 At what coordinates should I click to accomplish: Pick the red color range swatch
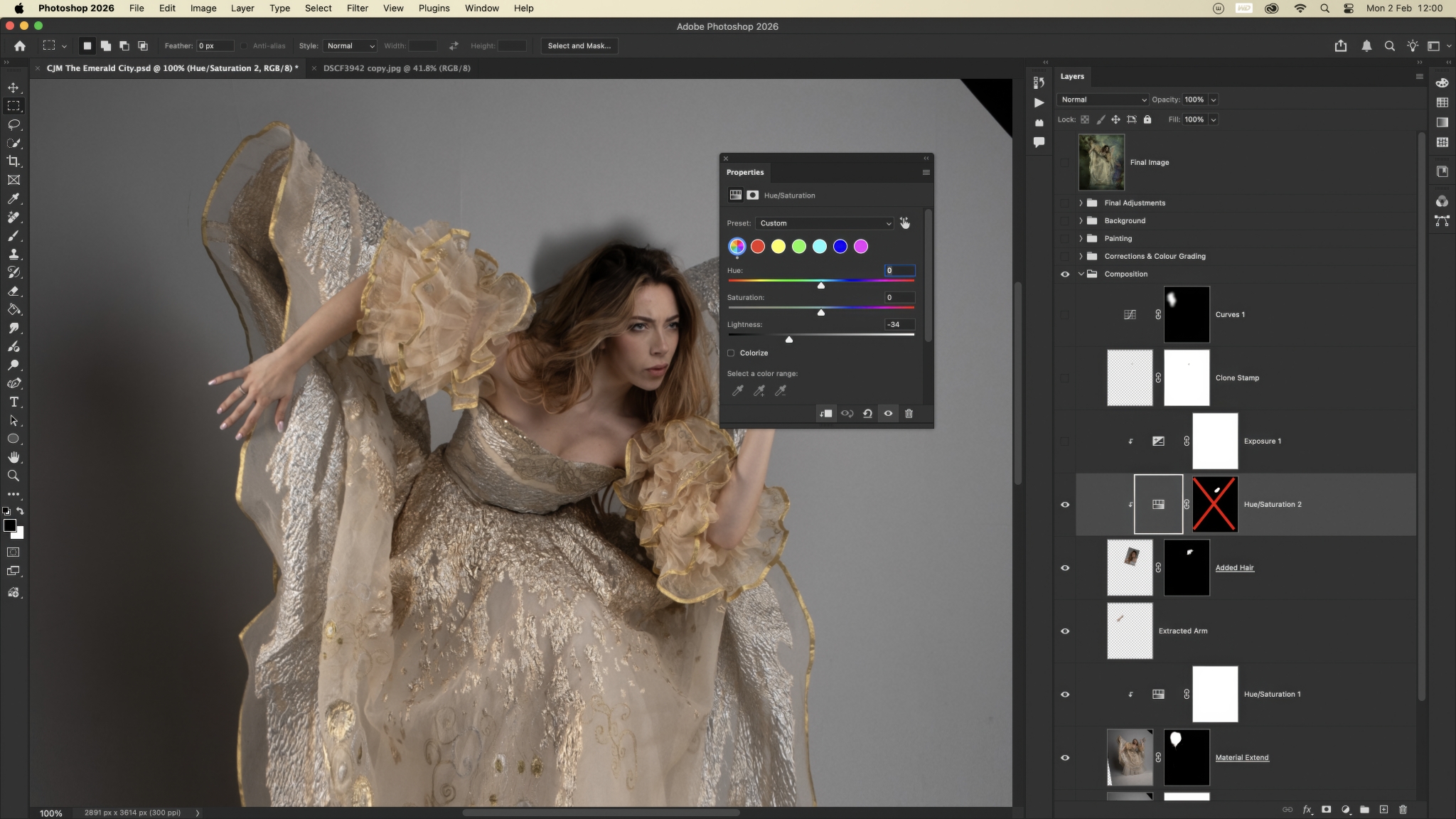[758, 247]
